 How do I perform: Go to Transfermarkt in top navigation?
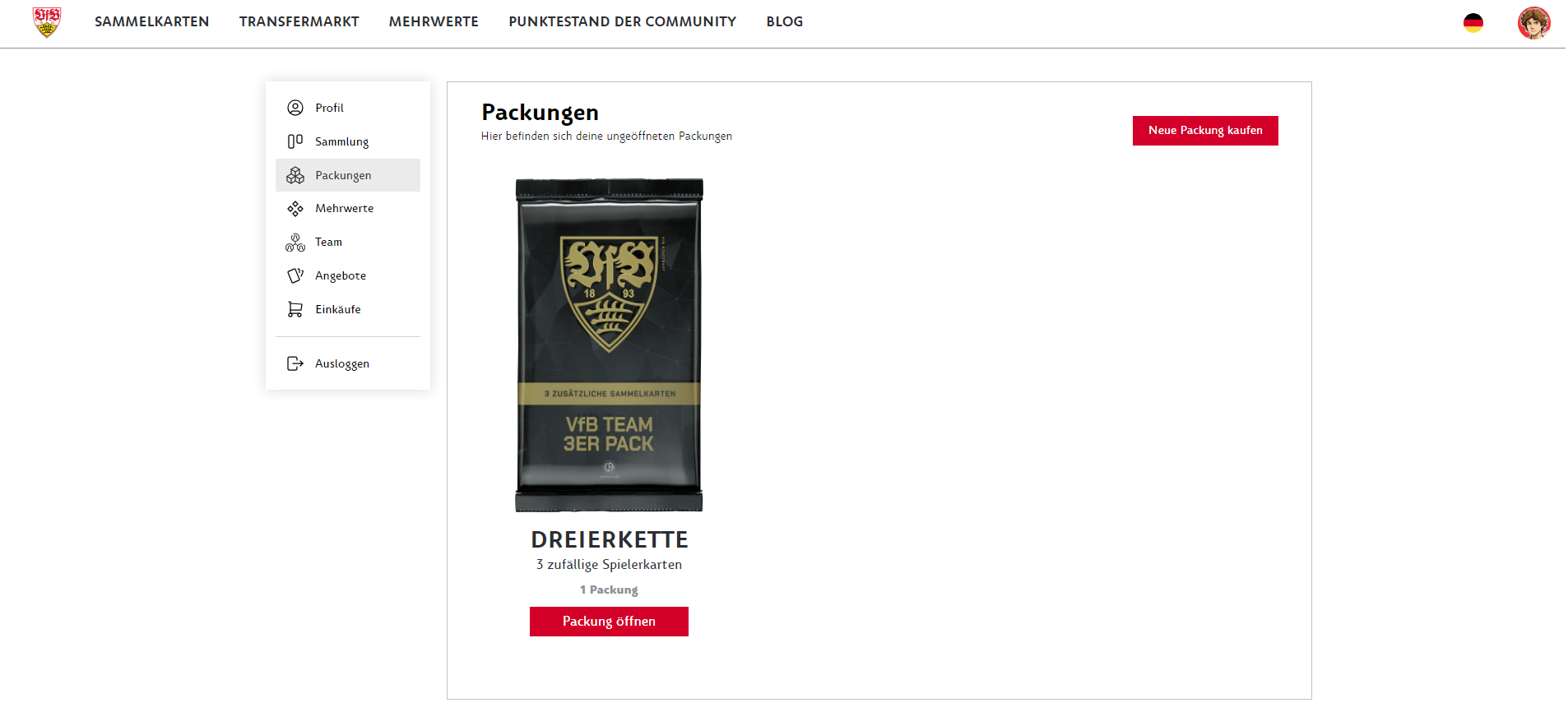(x=299, y=22)
